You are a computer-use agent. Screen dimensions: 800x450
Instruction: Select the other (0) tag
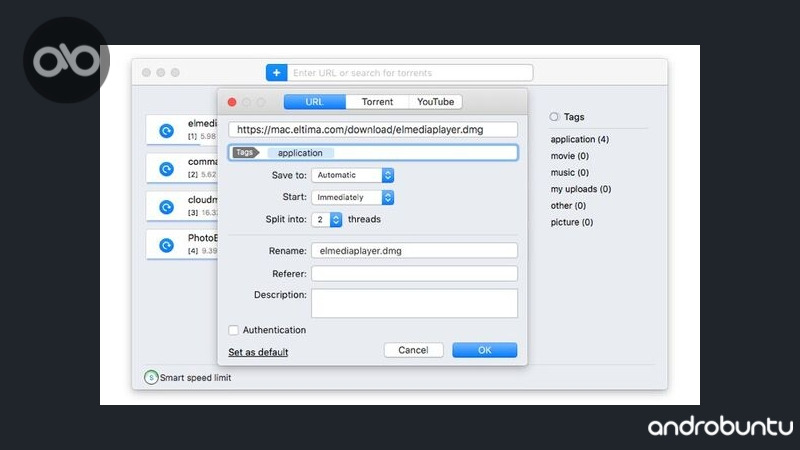pyautogui.click(x=568, y=206)
